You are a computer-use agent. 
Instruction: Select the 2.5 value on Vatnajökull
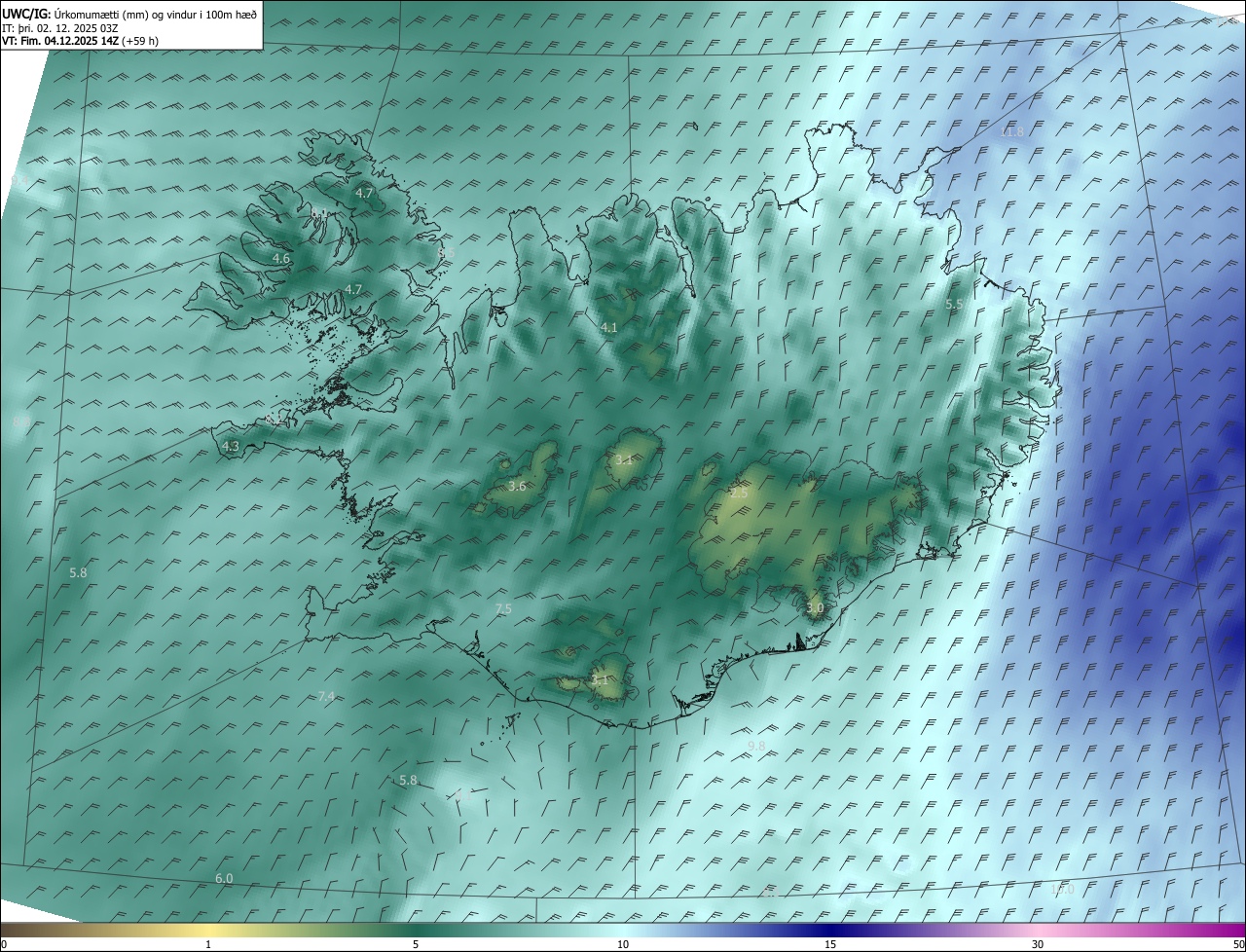(740, 494)
